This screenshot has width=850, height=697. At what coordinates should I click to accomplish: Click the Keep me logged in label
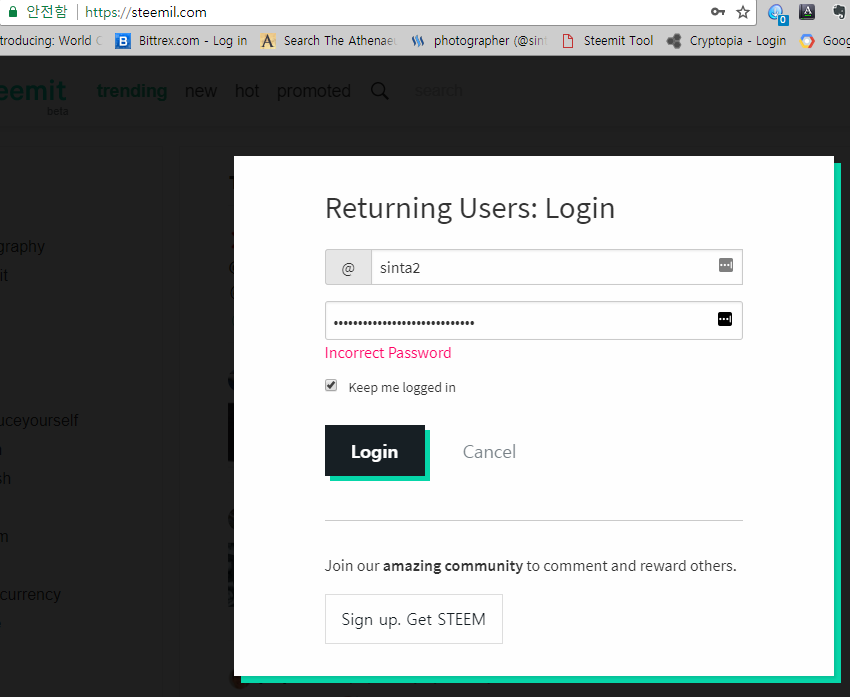pyautogui.click(x=402, y=388)
